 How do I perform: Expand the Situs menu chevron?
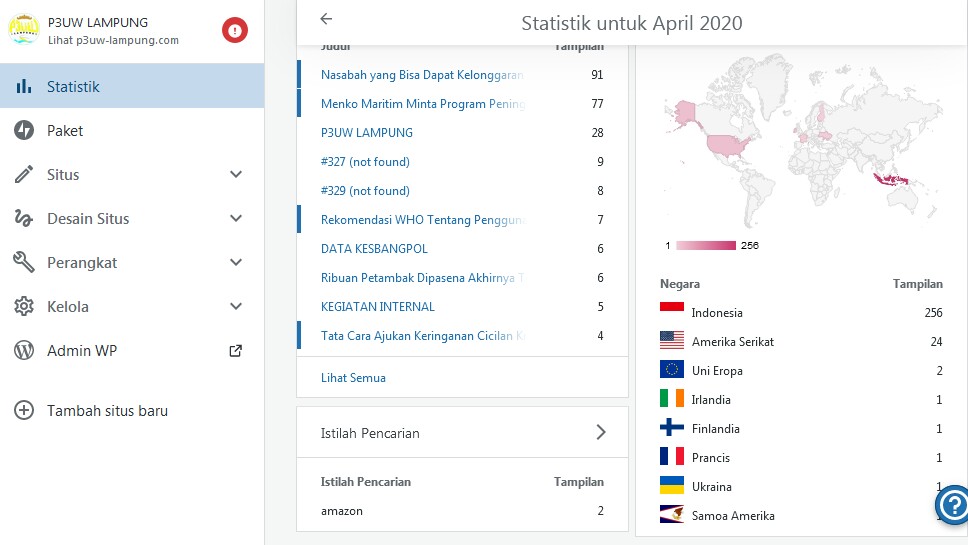(236, 175)
